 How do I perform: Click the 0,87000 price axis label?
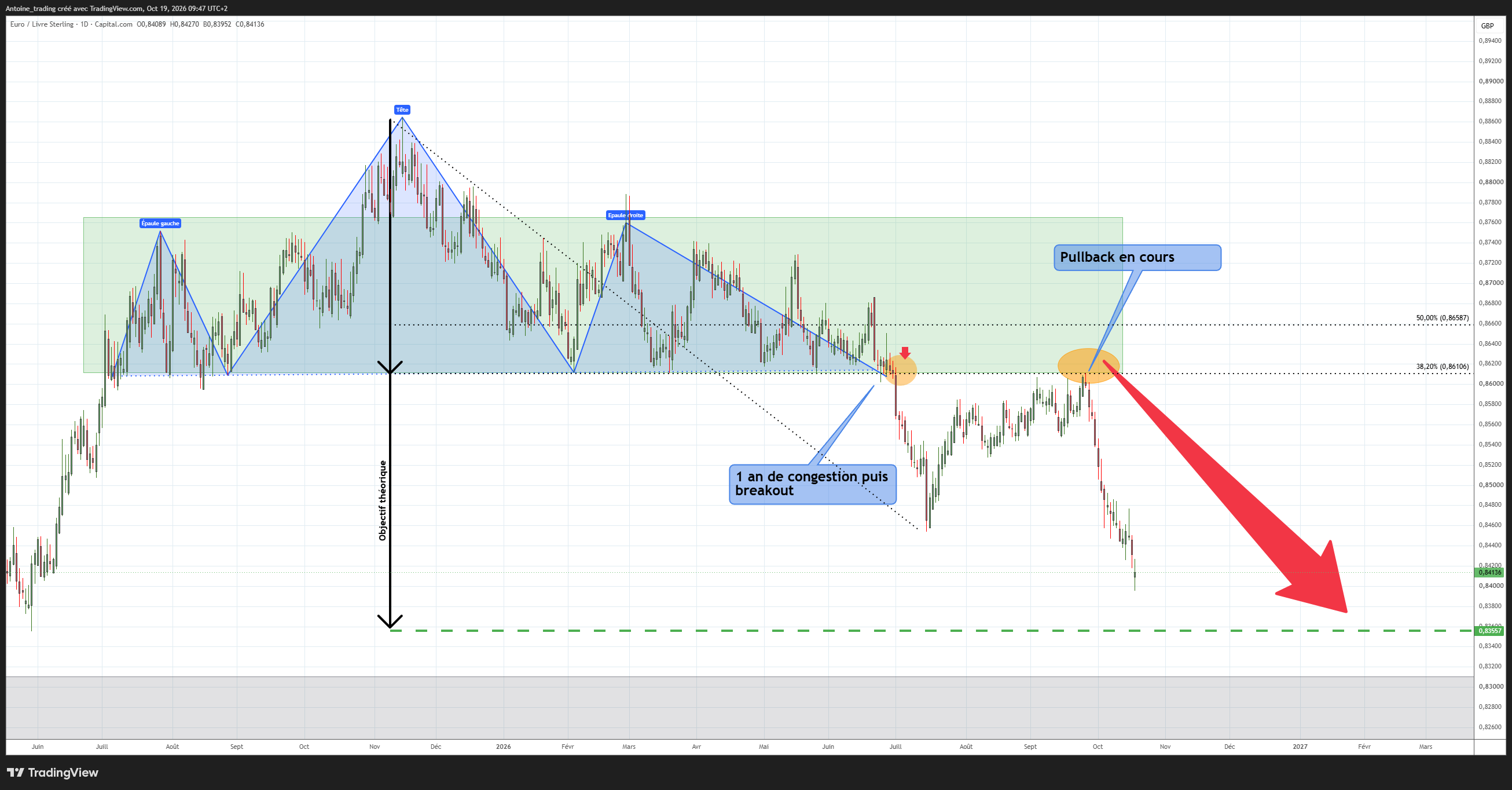[x=1491, y=283]
